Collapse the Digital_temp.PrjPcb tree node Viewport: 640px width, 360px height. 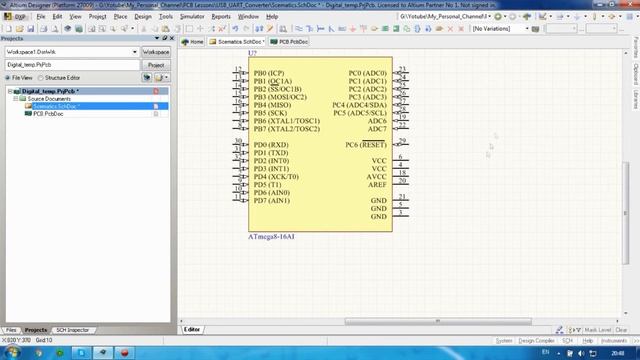(x=10, y=91)
